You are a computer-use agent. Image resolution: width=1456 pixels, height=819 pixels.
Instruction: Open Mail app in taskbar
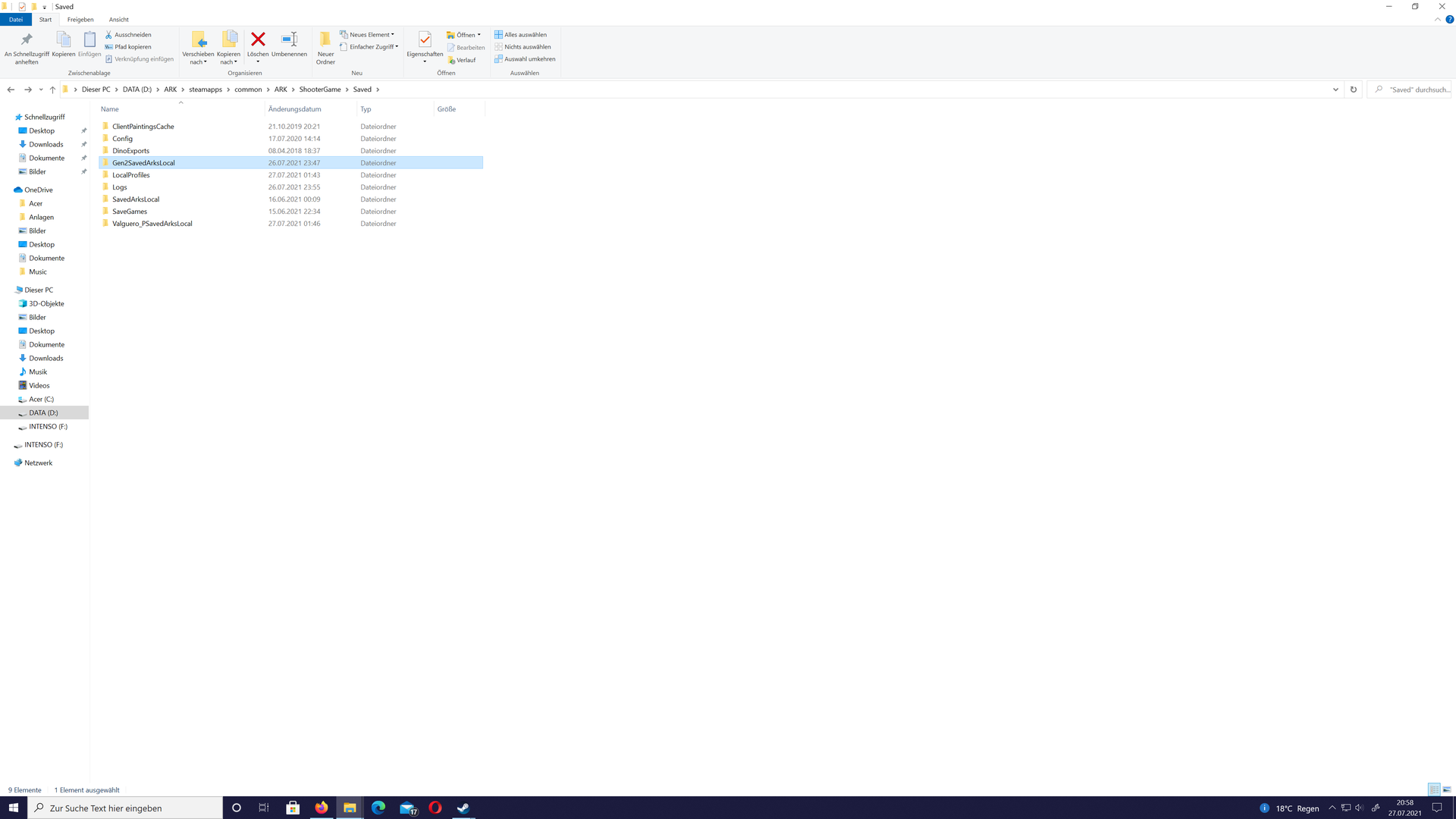pyautogui.click(x=408, y=808)
